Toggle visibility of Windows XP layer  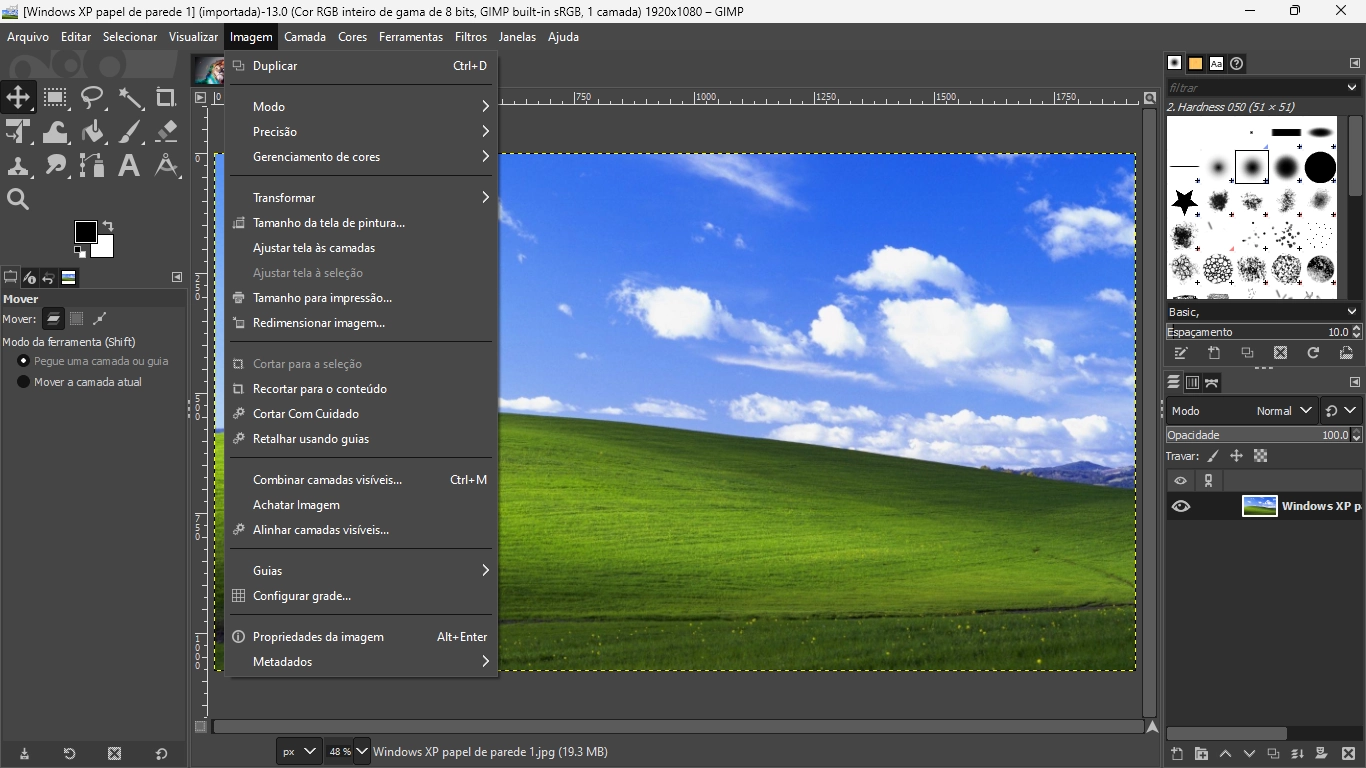pyautogui.click(x=1181, y=506)
